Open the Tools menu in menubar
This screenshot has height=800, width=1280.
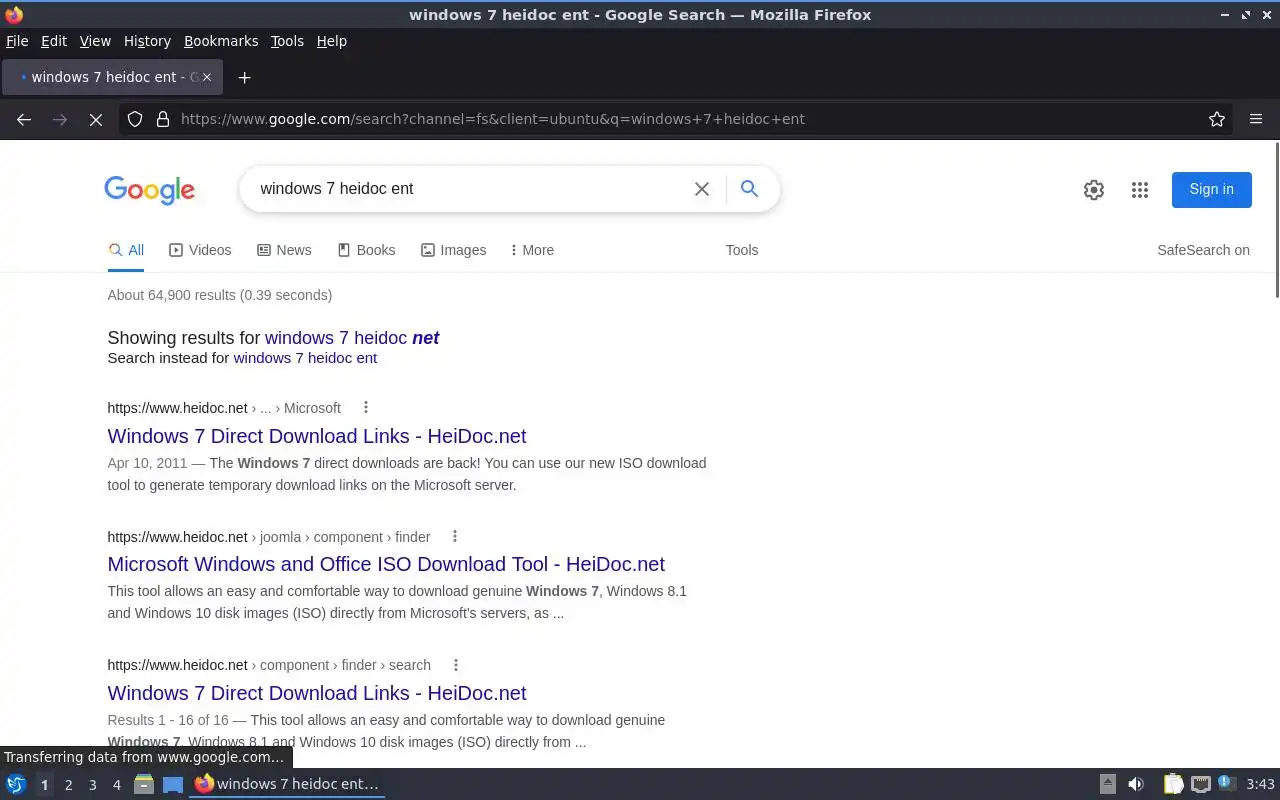(287, 41)
